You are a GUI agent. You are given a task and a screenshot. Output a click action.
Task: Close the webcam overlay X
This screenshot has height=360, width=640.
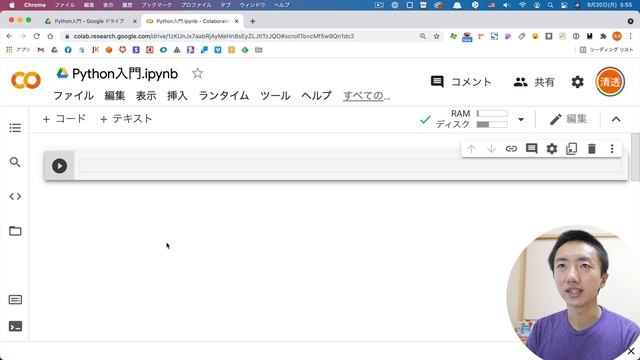coord(631,351)
